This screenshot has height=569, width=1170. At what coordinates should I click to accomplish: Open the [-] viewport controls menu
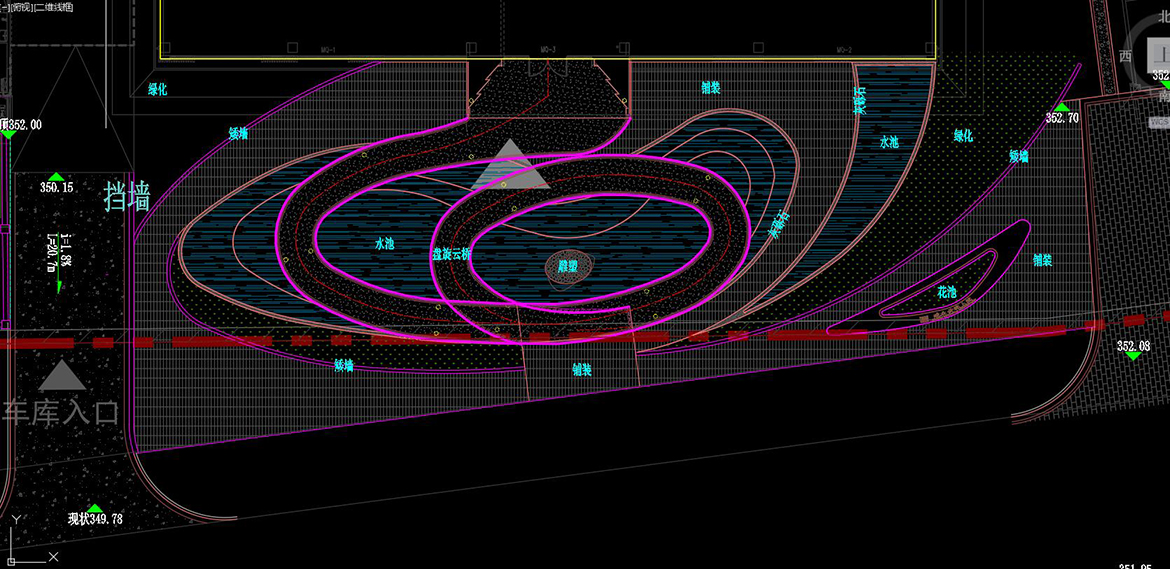tap(4, 5)
